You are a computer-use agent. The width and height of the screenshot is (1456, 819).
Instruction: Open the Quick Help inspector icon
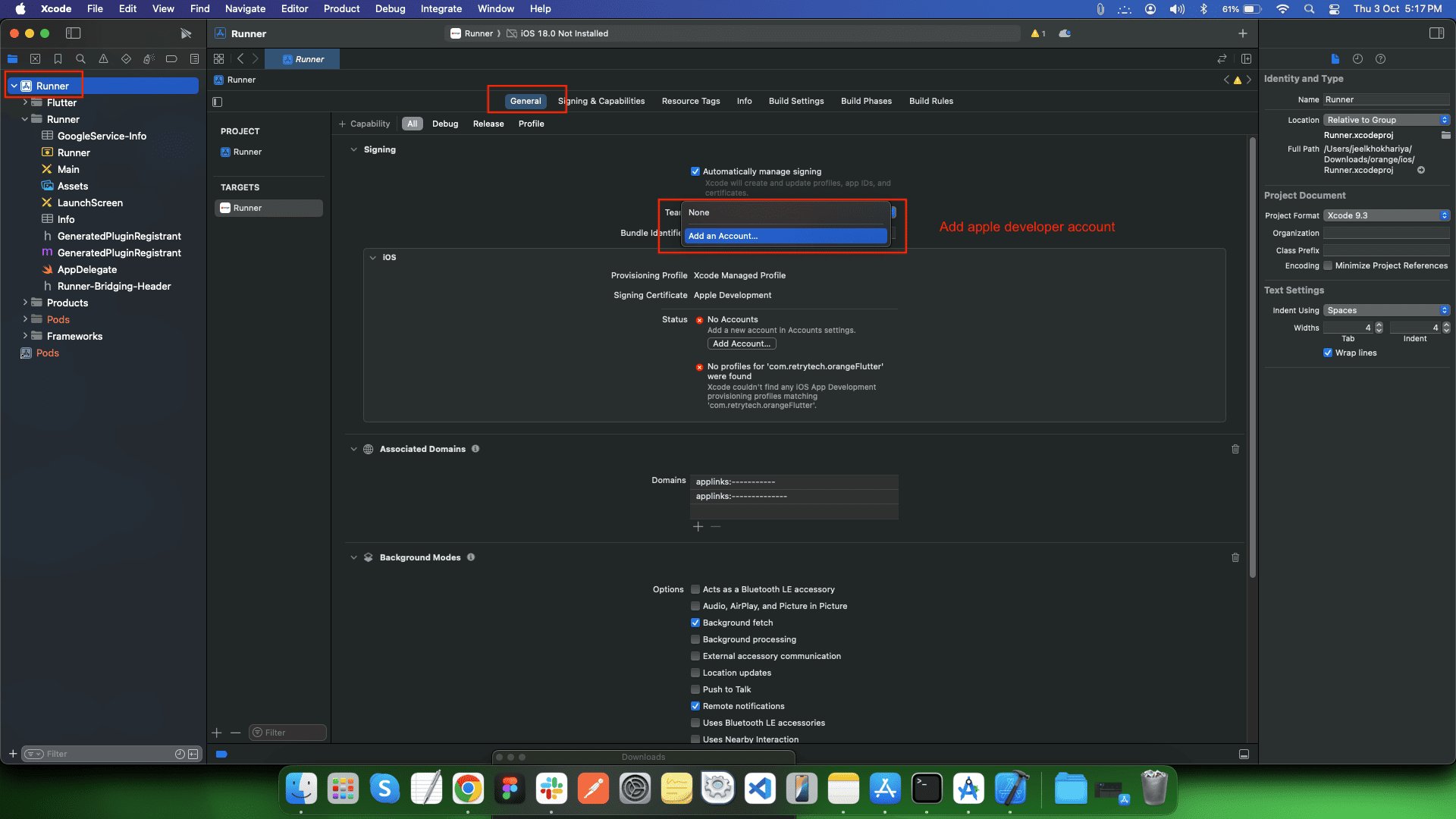coord(1380,59)
